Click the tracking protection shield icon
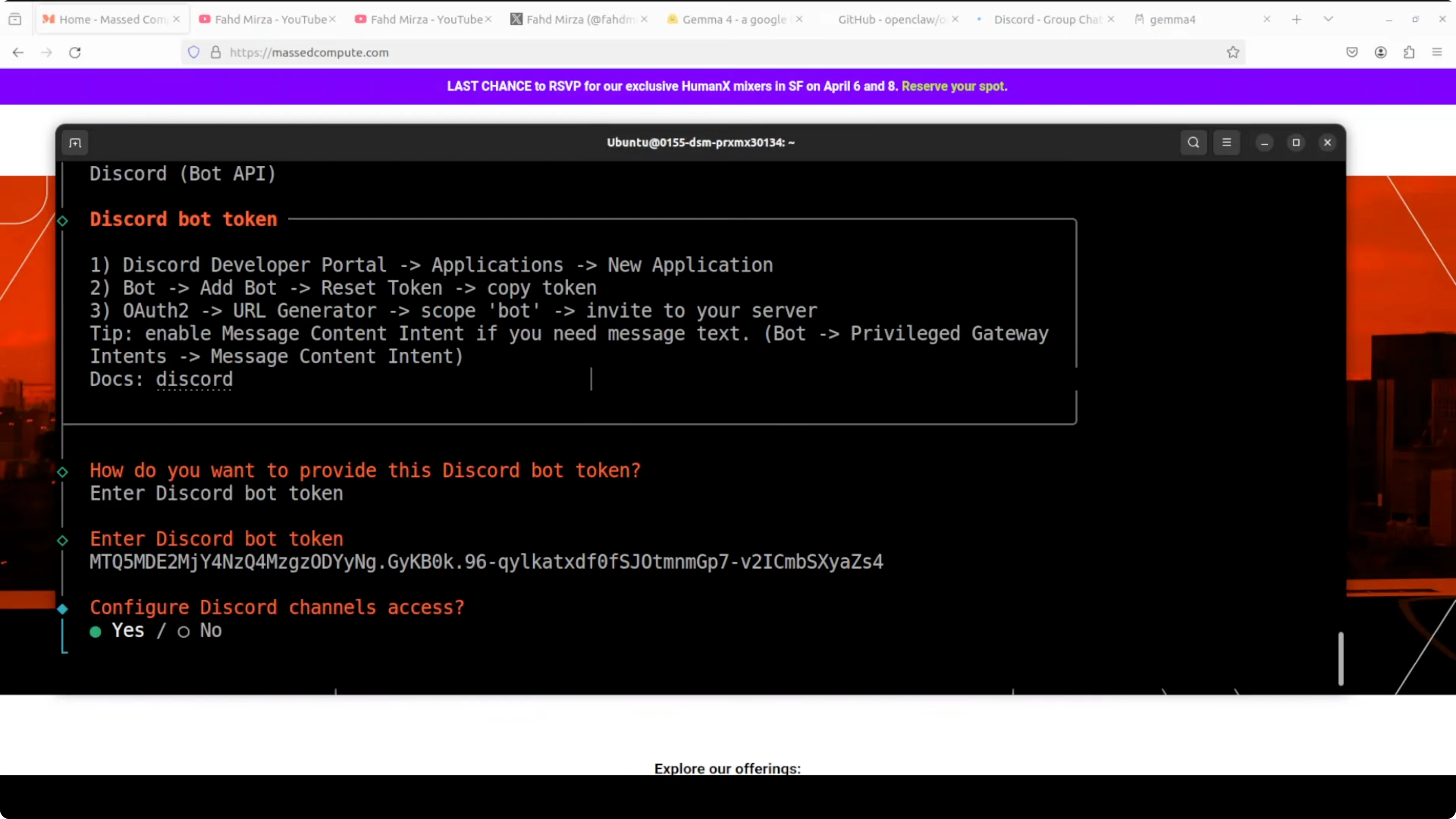Screen dimensions: 1456x819 pos(194,53)
